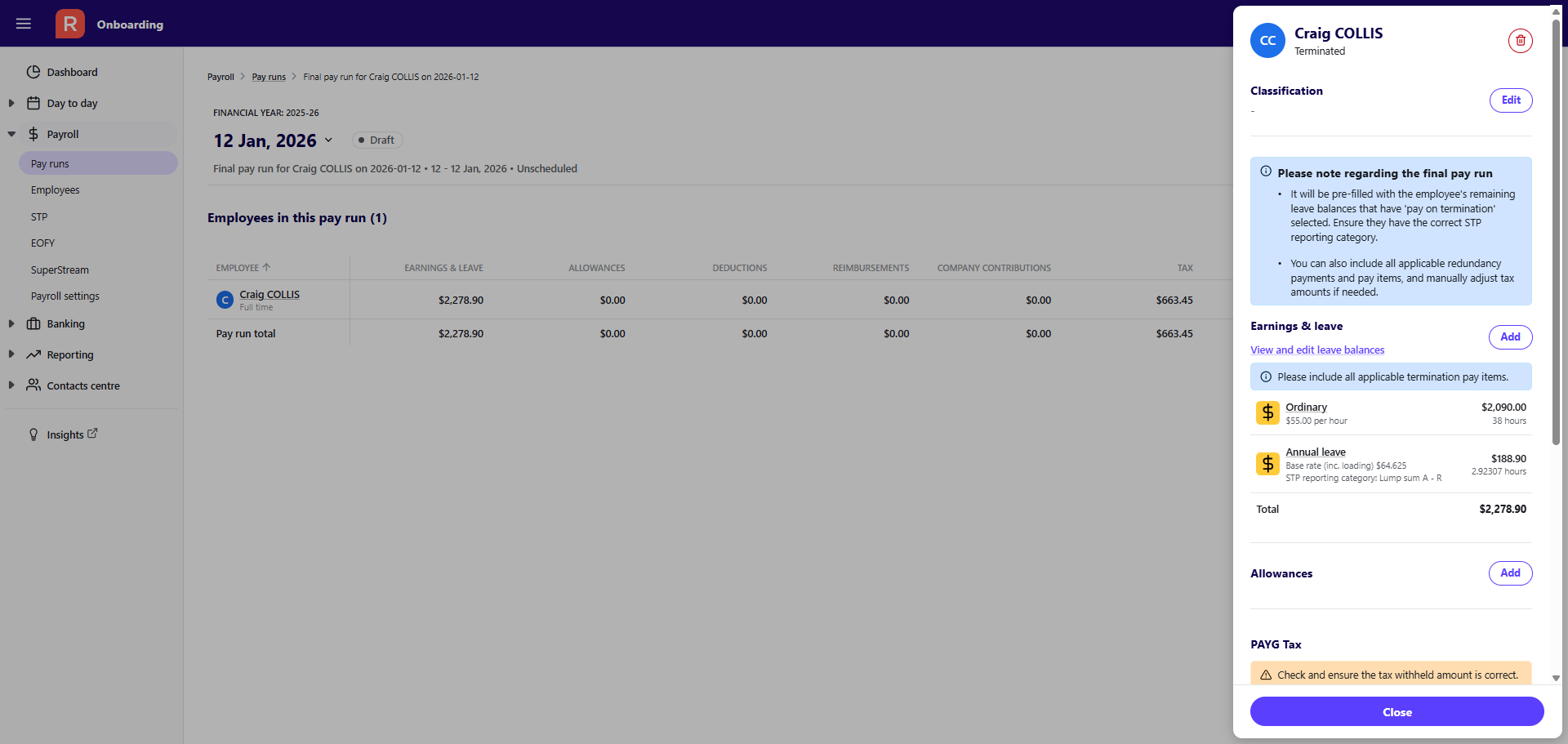Collapse the Payroll menu arrow
Image resolution: width=1568 pixels, height=744 pixels.
coord(11,134)
